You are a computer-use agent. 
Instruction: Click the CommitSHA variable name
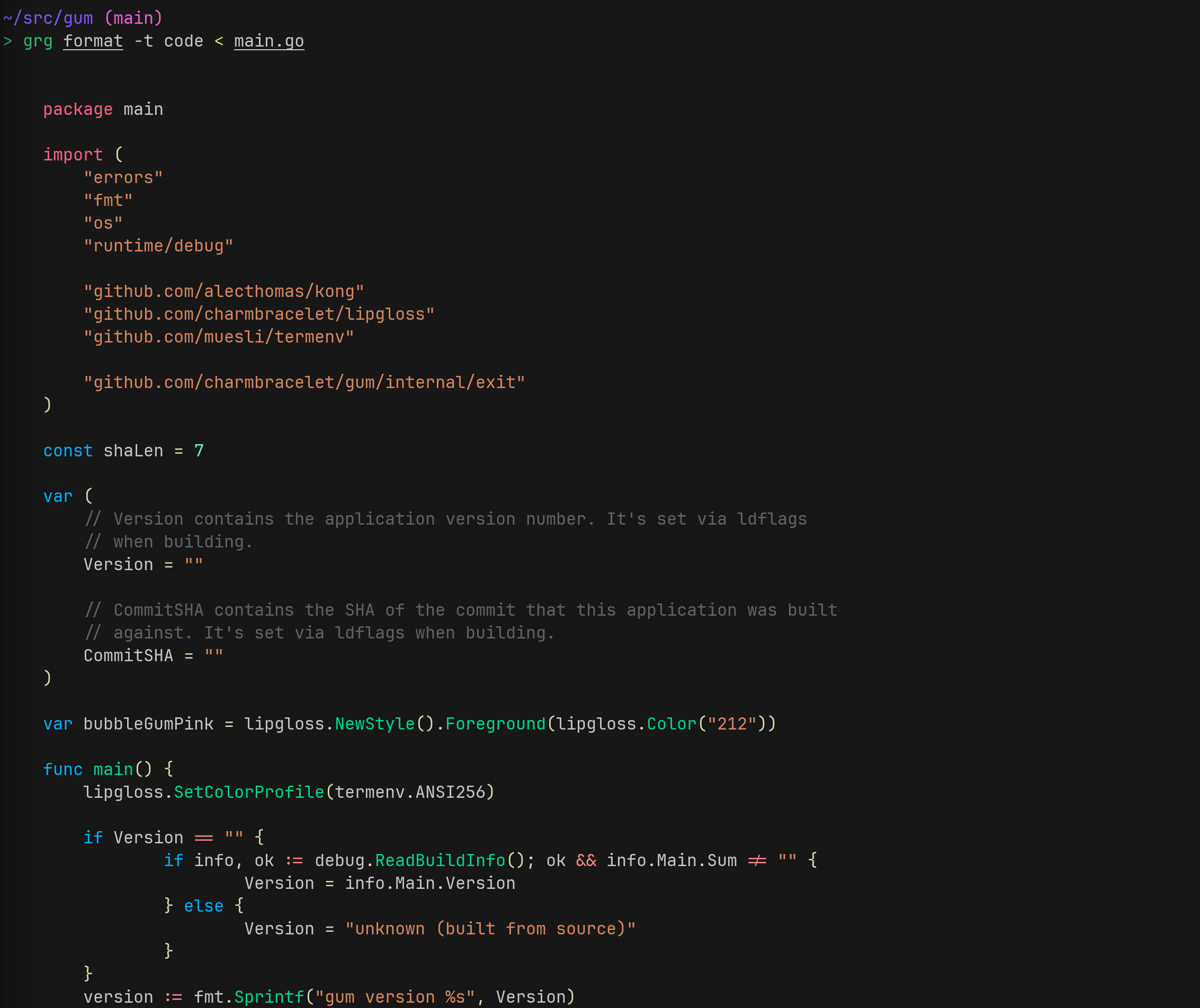point(129,655)
